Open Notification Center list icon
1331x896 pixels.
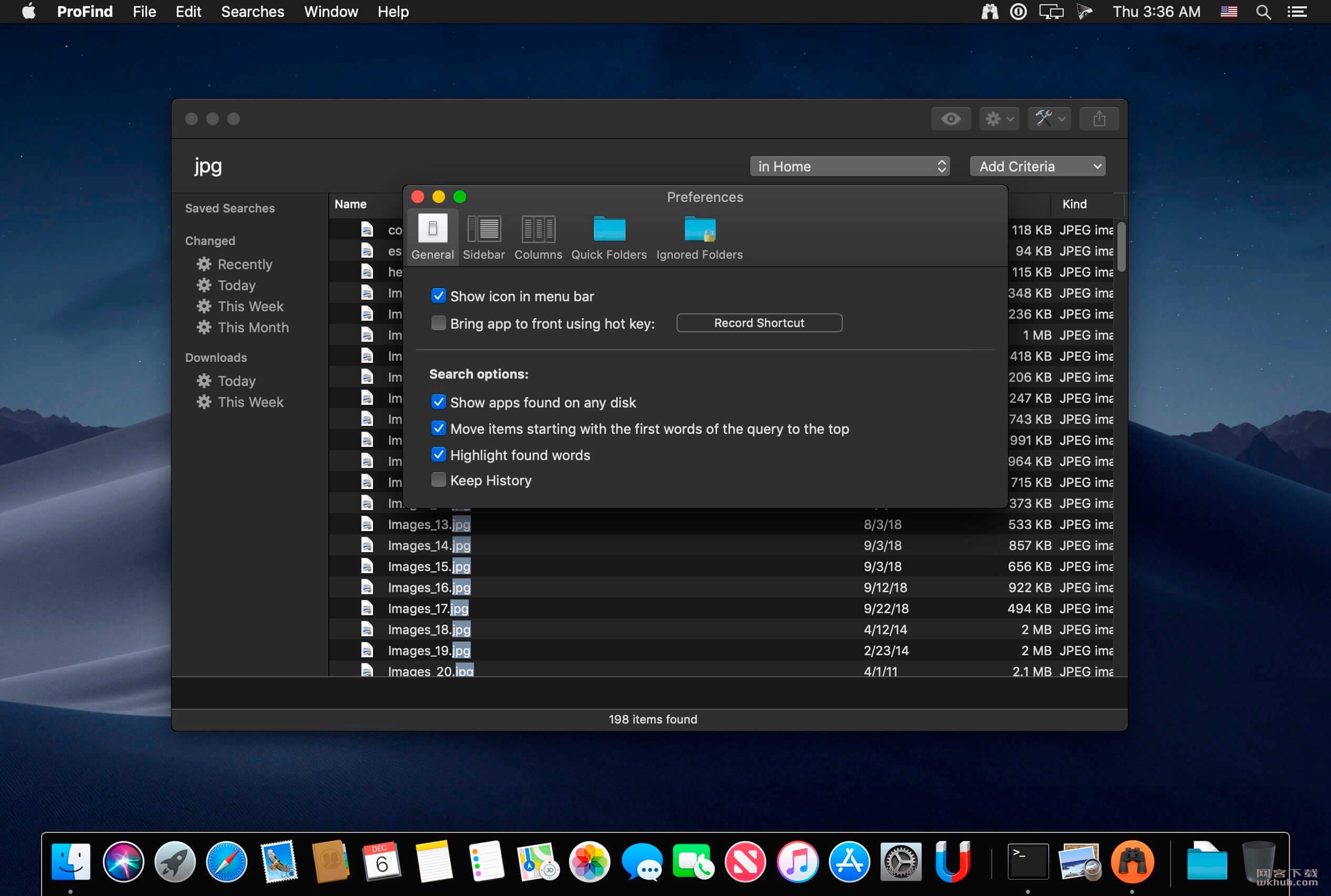1297,12
